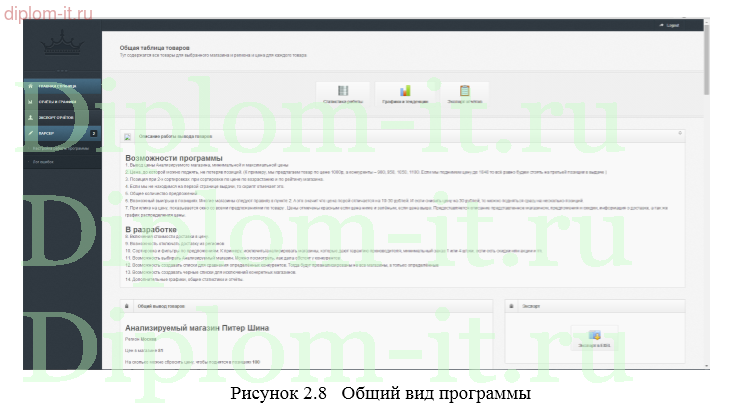Image resolution: width=736 pixels, height=413 pixels.
Task: Click the home icon beside 'Главная страница'
Action: [31, 87]
